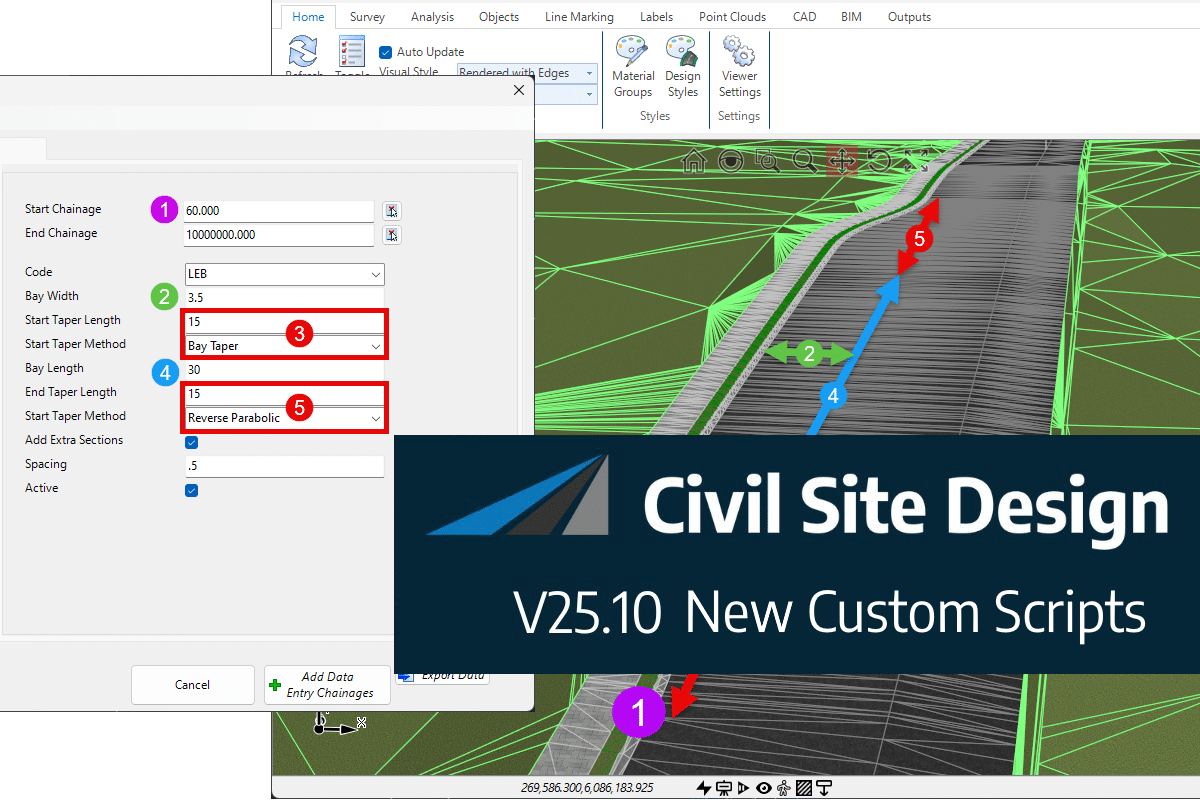Click the Refresh icon in the ribbon
1200x800 pixels.
(303, 51)
